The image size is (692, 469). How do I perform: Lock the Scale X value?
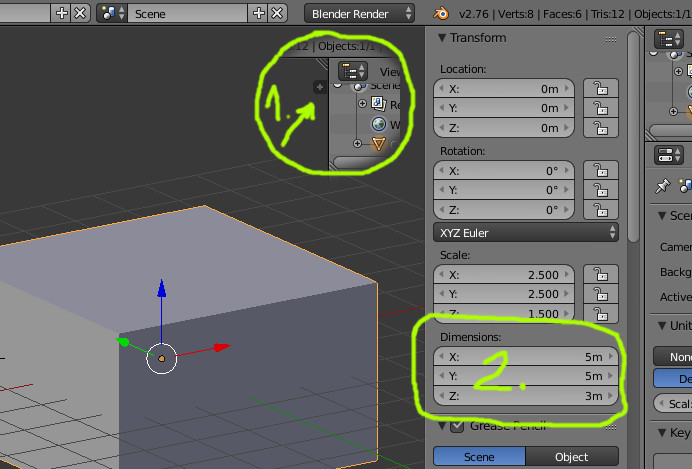601,274
